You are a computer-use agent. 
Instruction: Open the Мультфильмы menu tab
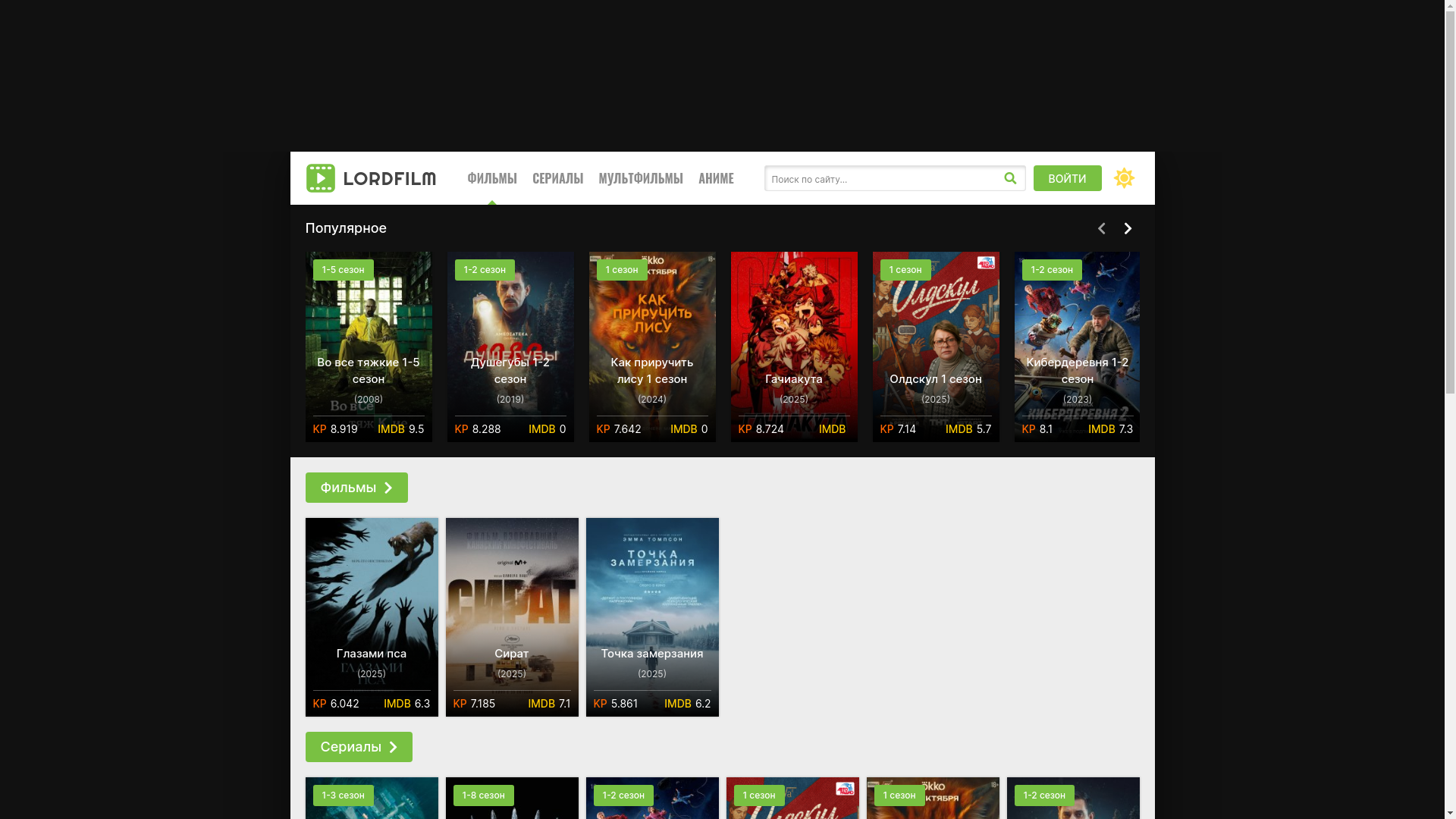point(641,178)
